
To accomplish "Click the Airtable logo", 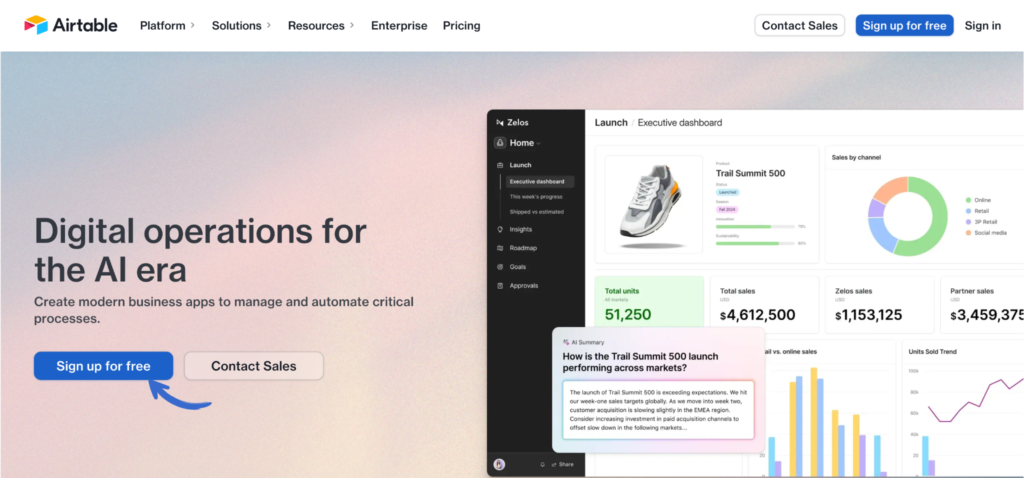I will coord(71,25).
